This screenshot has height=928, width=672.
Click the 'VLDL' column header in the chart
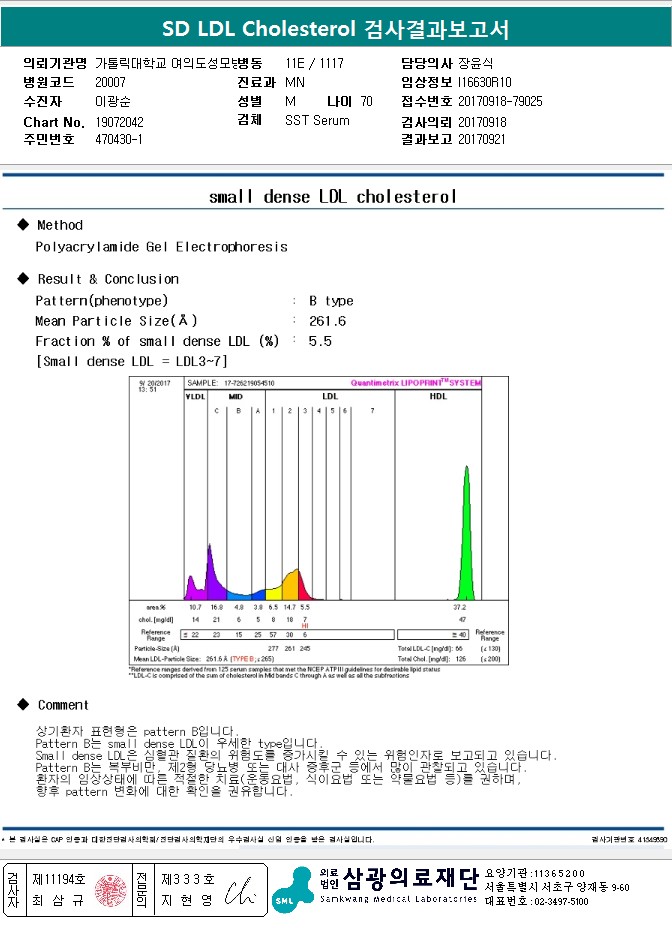195,397
